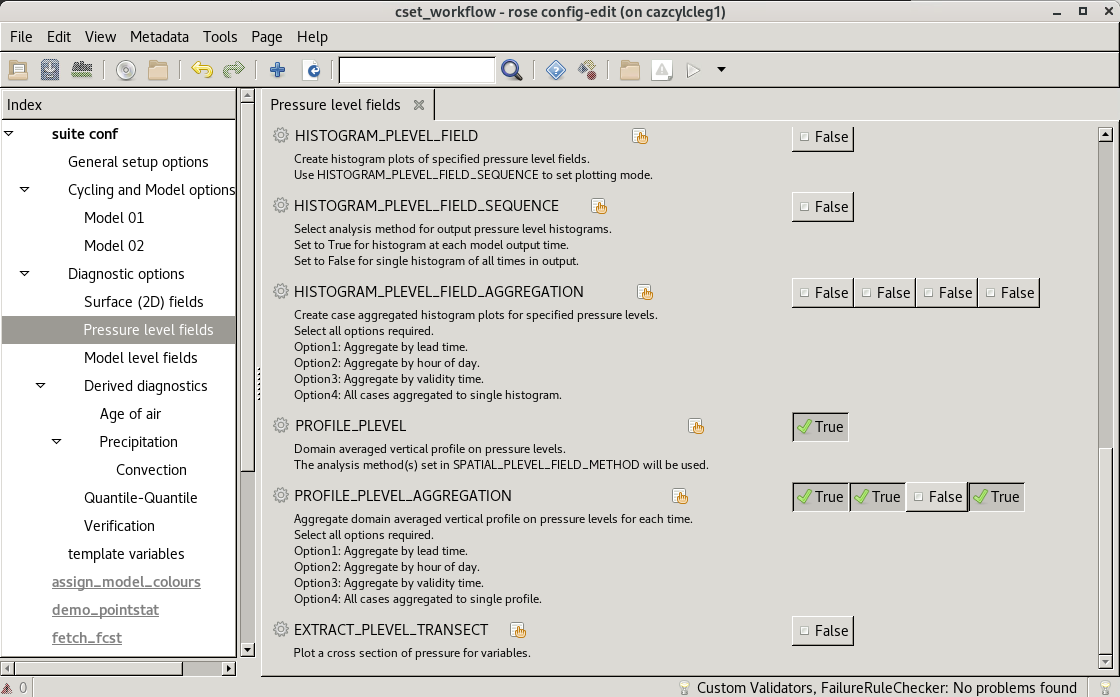Click the auto-fix macro icon beside the help diamond
The height and width of the screenshot is (697, 1120).
point(587,70)
